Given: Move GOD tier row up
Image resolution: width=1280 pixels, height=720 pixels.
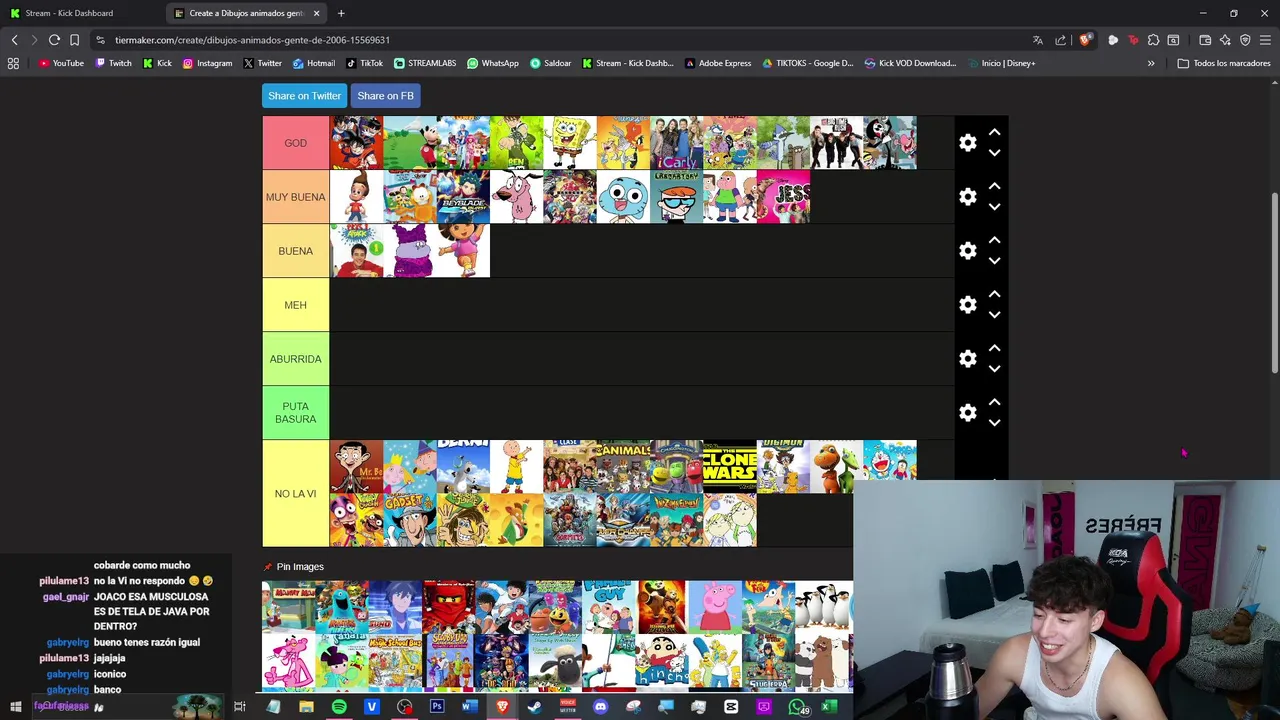Looking at the screenshot, I should click(994, 132).
